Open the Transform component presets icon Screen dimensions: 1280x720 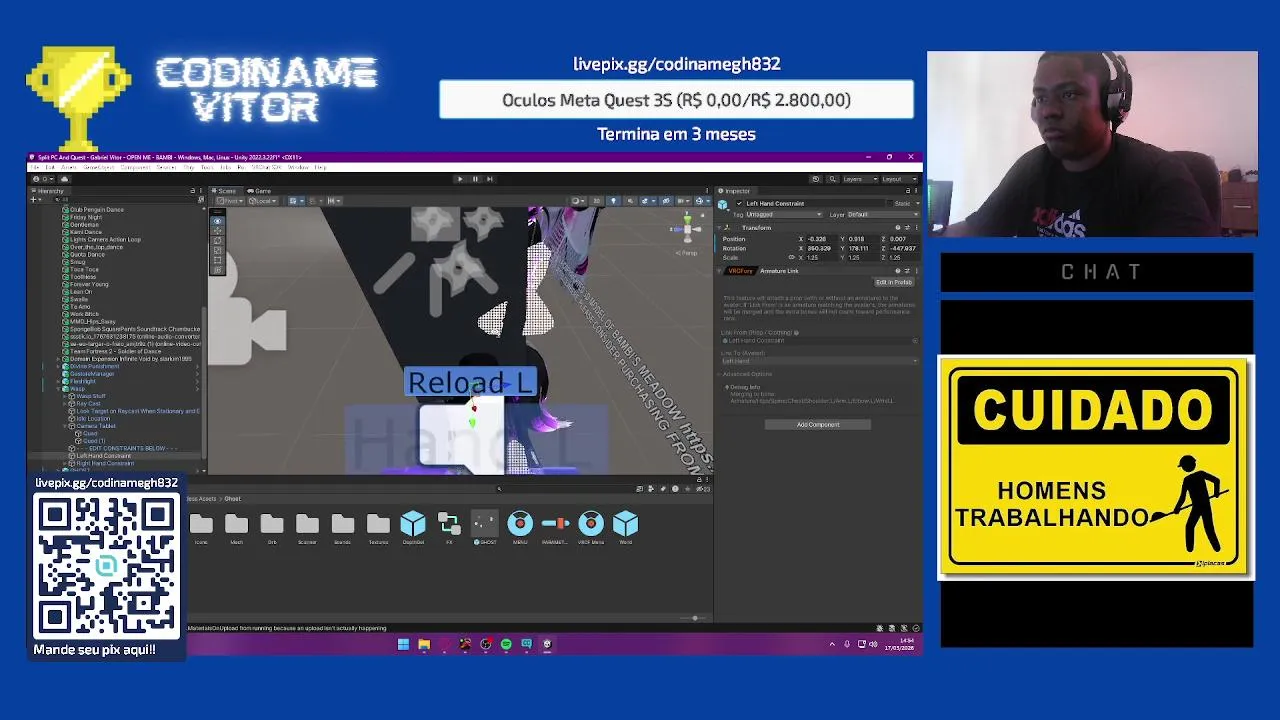pyautogui.click(x=907, y=227)
